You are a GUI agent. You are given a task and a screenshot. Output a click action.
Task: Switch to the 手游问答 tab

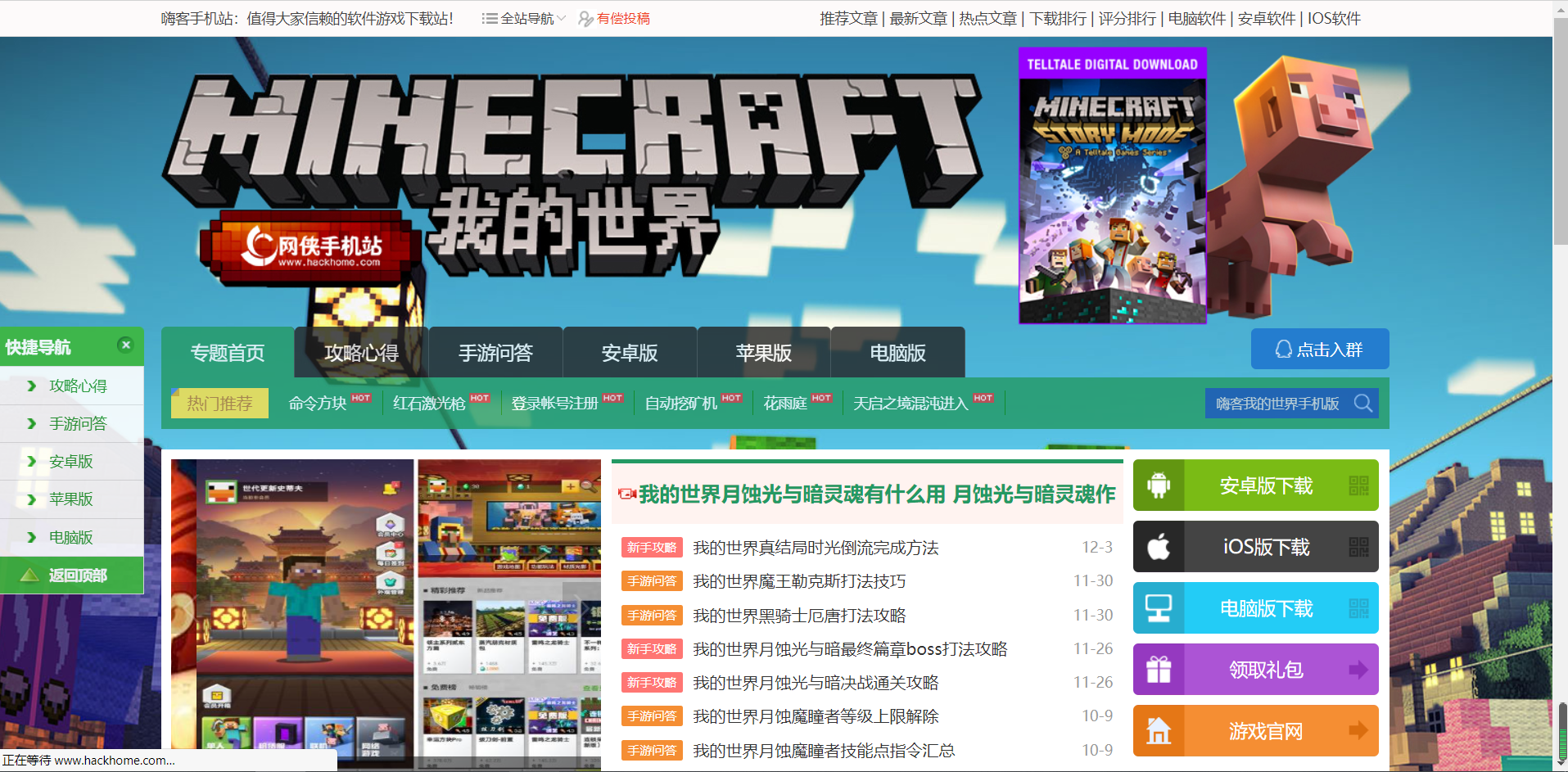(495, 353)
